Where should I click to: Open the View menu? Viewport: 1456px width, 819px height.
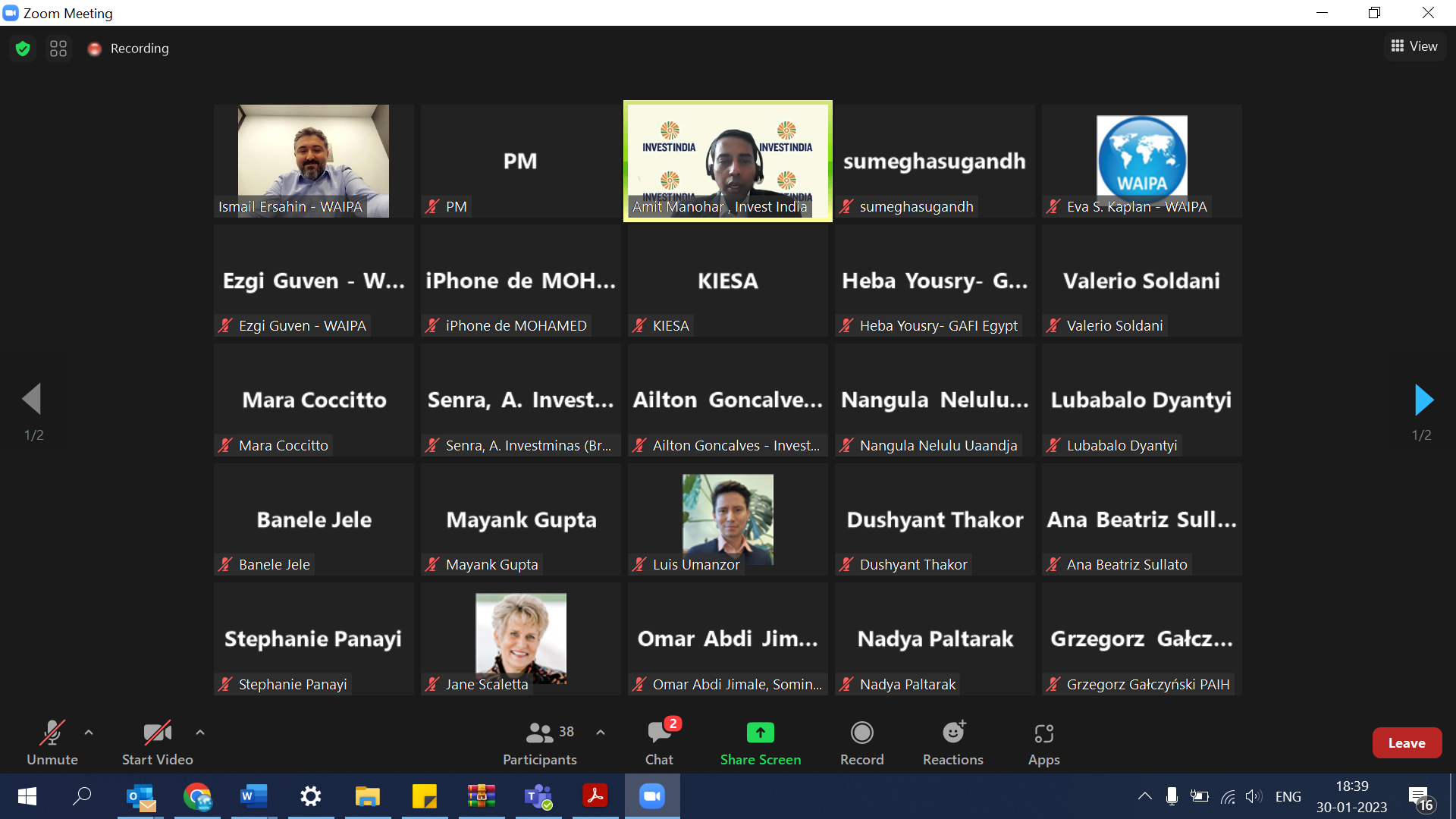pos(1414,46)
